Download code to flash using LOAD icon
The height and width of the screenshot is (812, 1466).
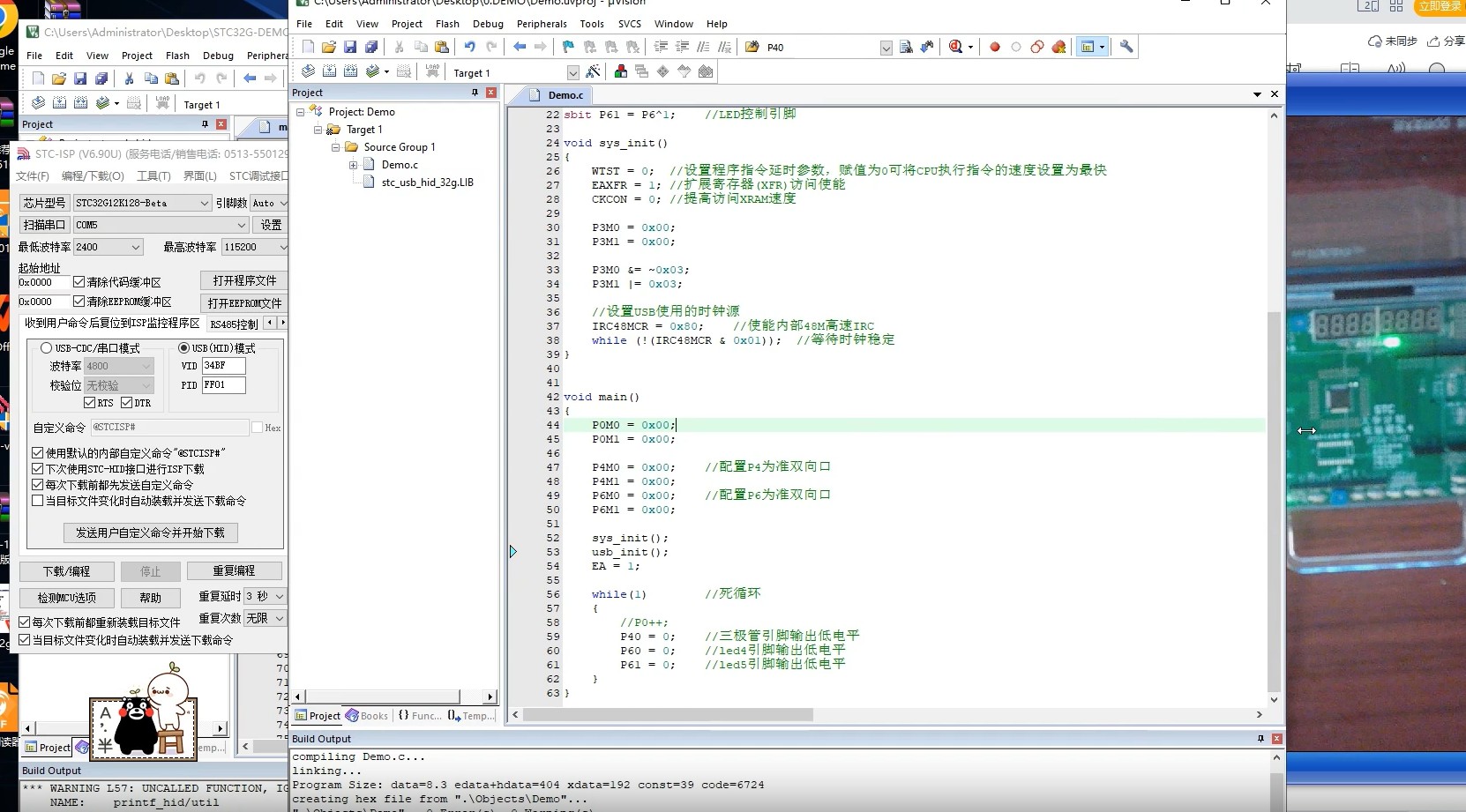432,71
